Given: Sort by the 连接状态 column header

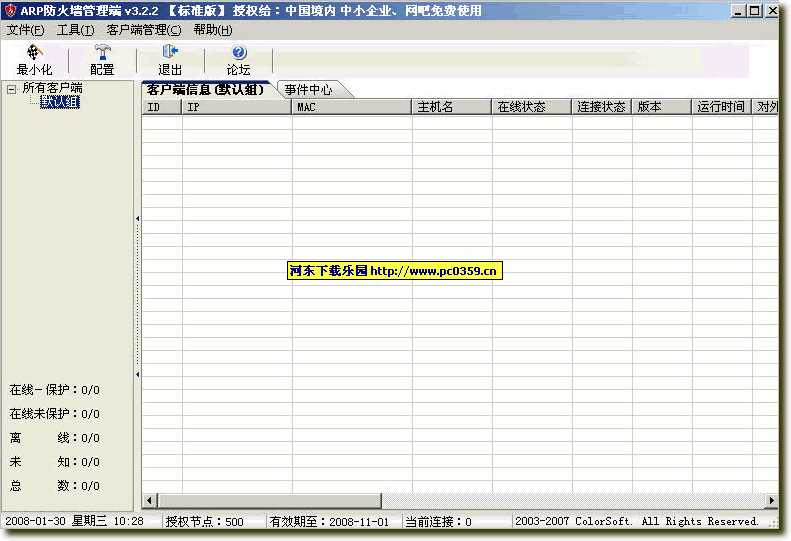Looking at the screenshot, I should [x=601, y=107].
